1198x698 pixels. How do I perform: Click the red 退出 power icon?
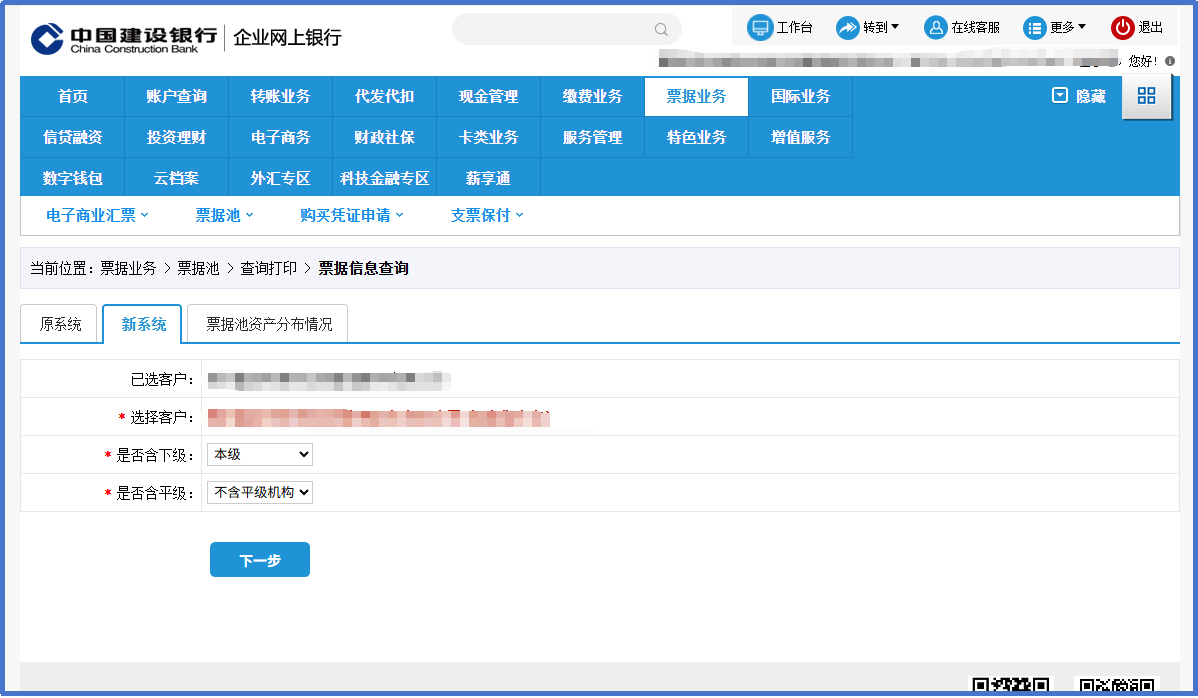(1123, 28)
